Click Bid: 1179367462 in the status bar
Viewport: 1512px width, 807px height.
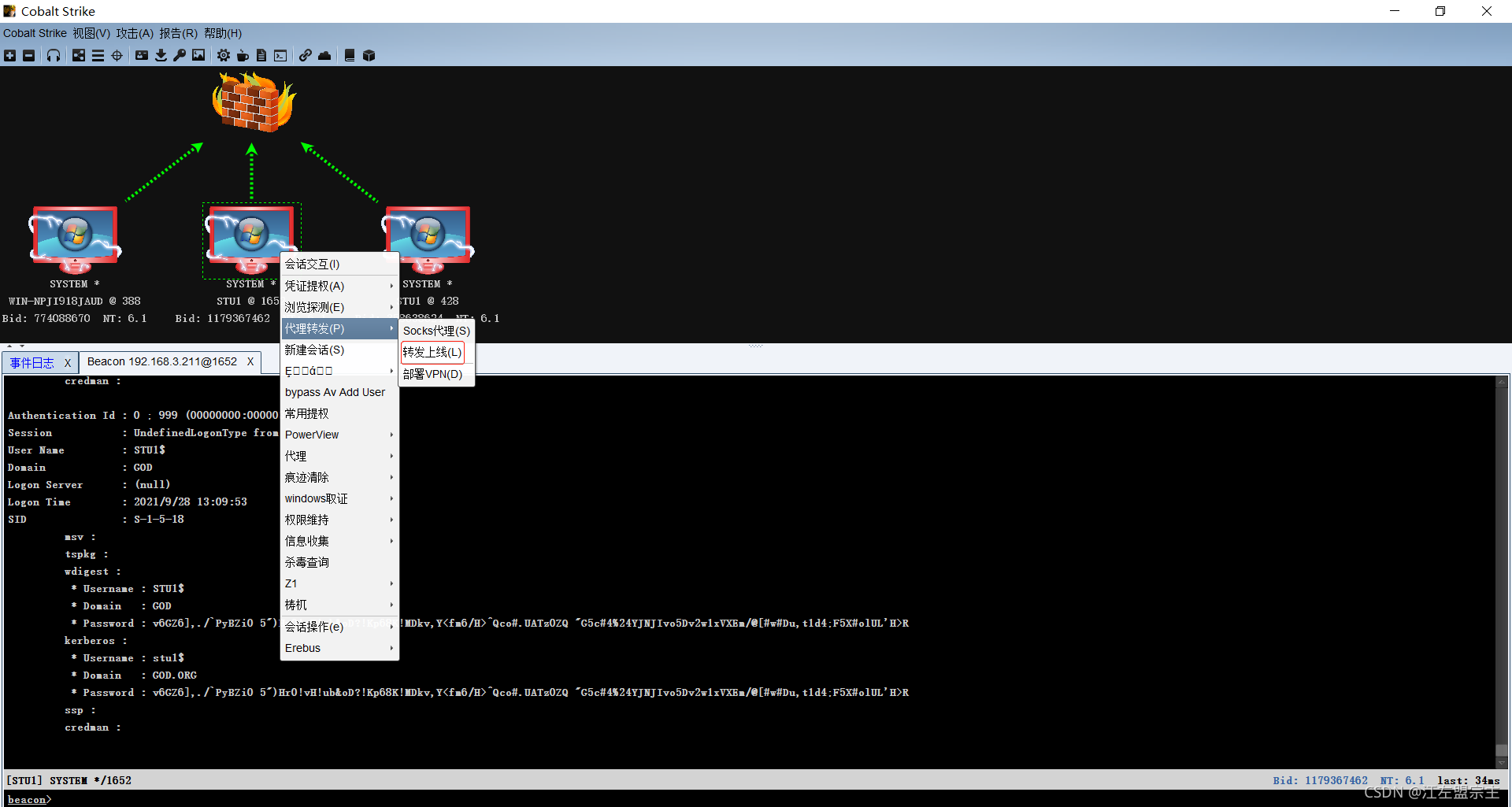(x=1320, y=780)
